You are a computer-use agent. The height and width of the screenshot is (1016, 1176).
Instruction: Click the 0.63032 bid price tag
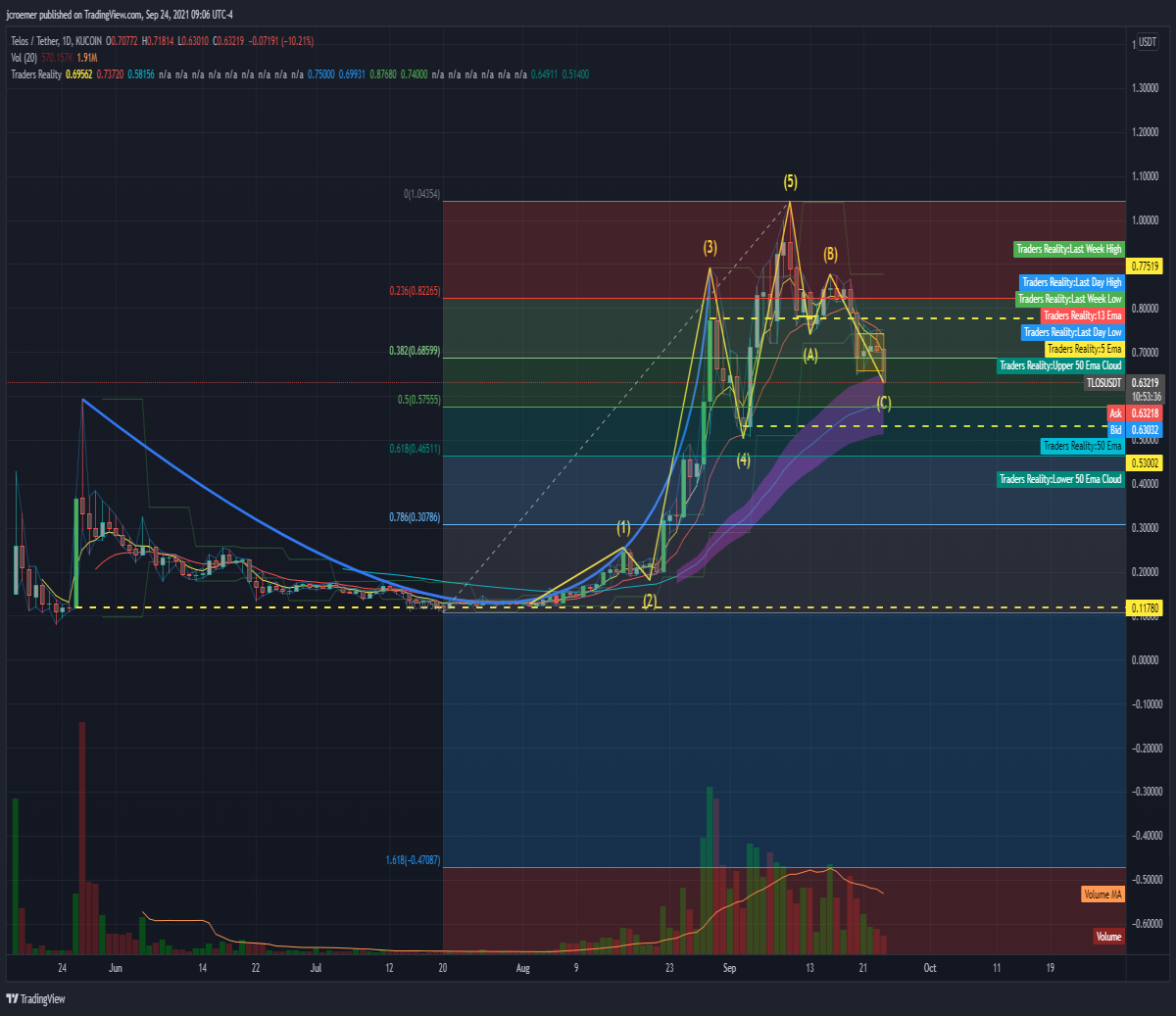(1146, 430)
